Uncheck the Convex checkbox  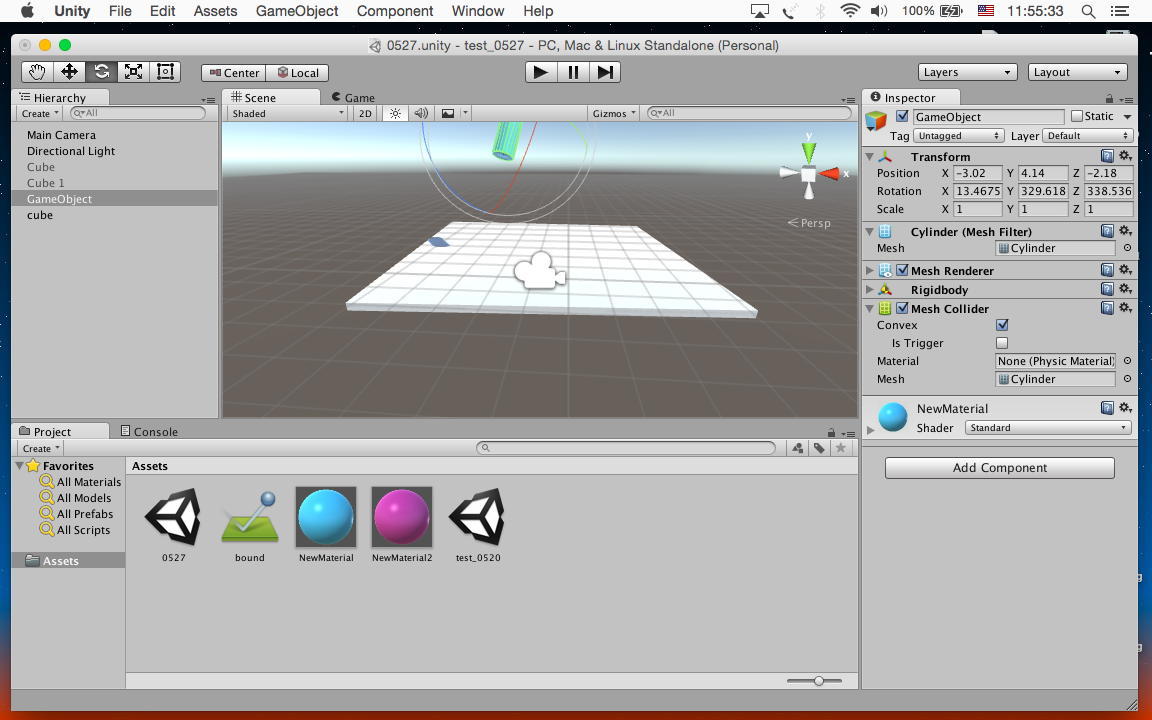pyautogui.click(x=1002, y=325)
